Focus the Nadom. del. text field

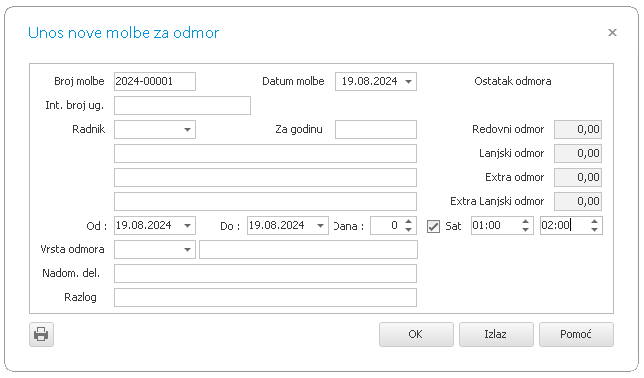click(265, 274)
